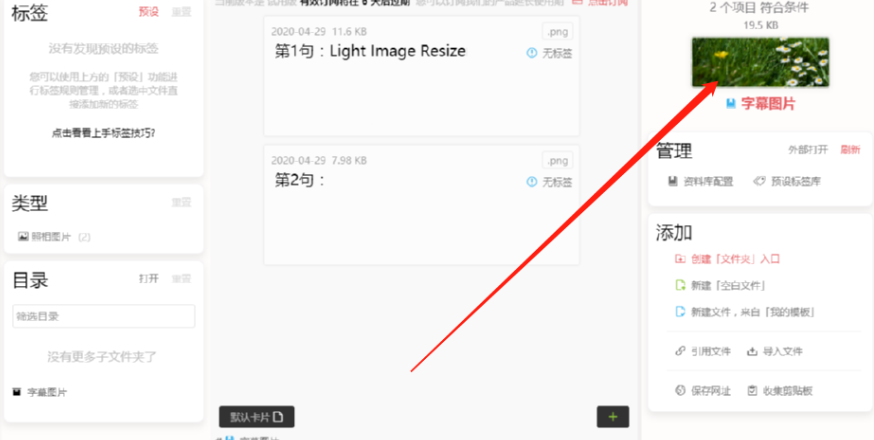Click the 导入文件 import icon

click(752, 351)
